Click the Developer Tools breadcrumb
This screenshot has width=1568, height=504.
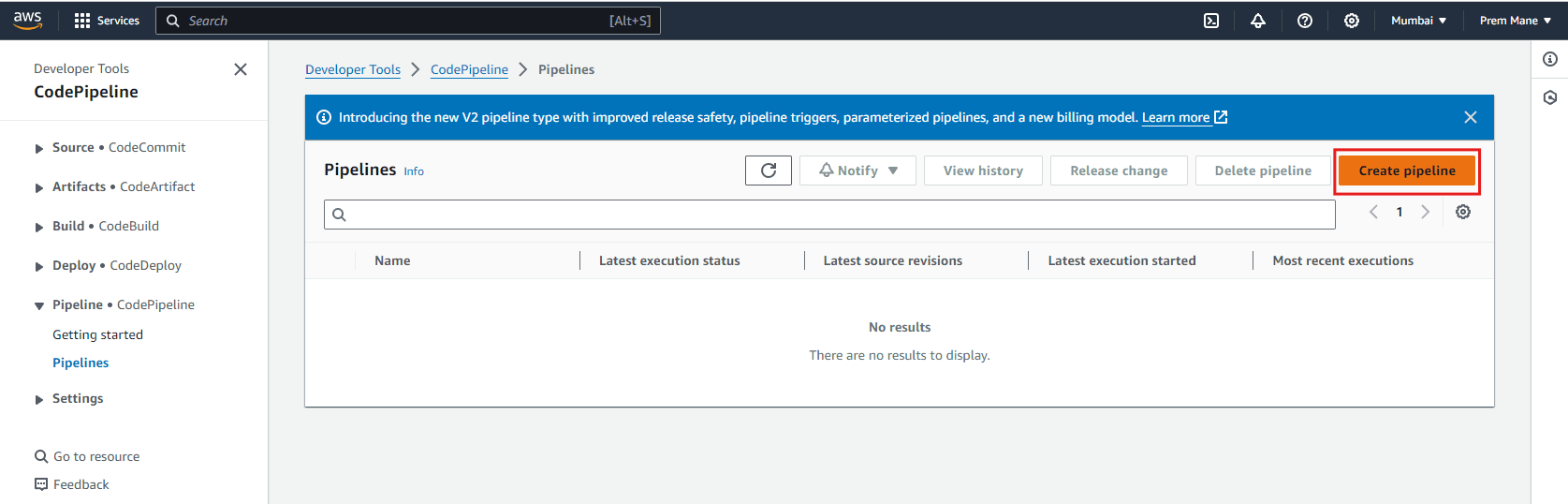[x=353, y=69]
